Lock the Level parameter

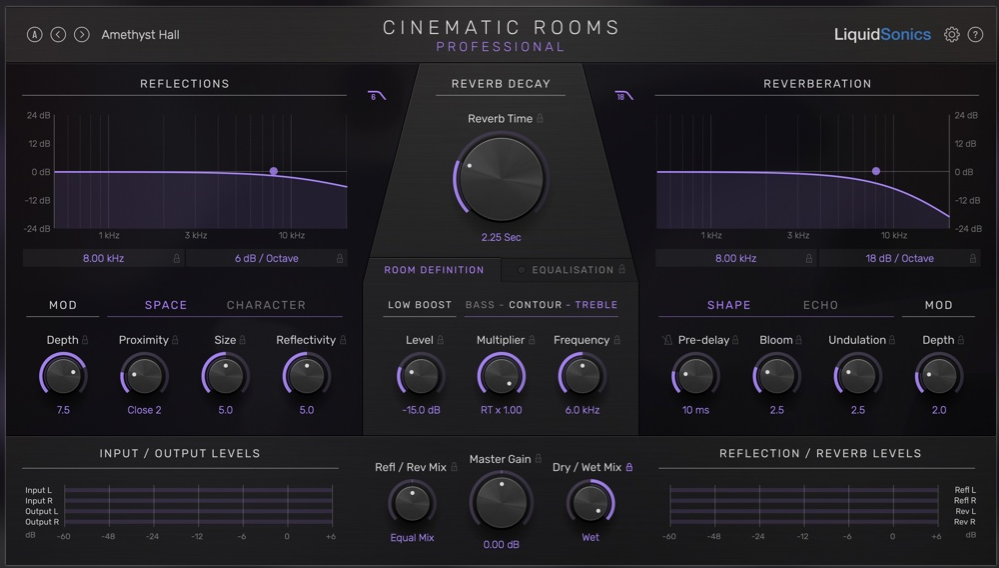pyautogui.click(x=440, y=340)
